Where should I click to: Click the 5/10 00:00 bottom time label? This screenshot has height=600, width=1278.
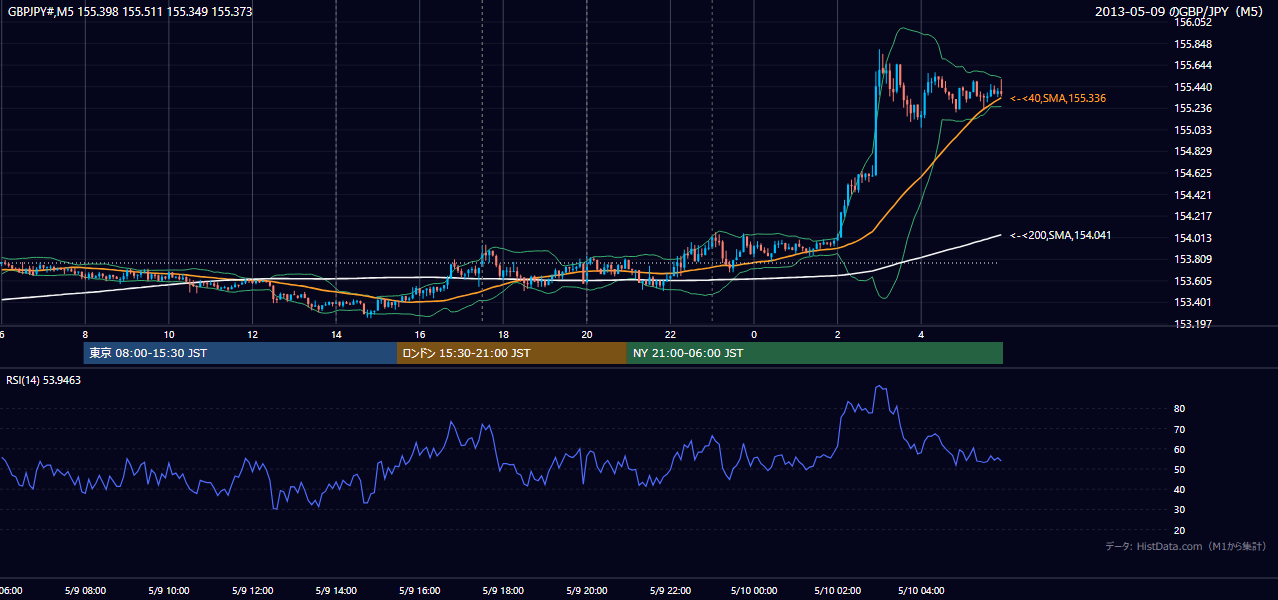click(754, 590)
